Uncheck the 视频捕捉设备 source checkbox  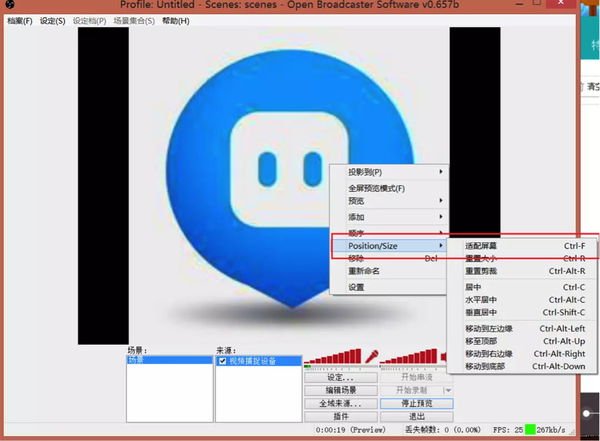(222, 361)
